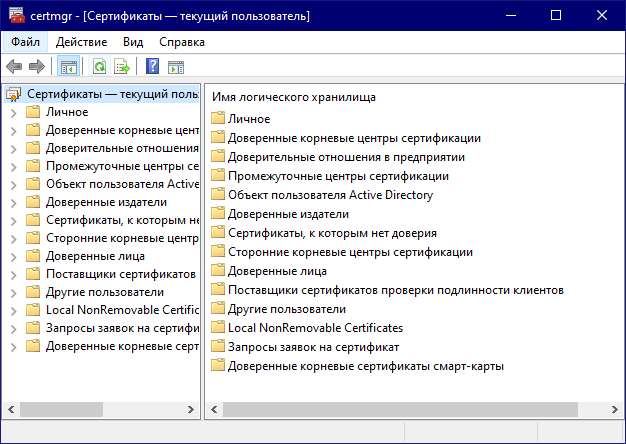The image size is (626, 444).
Task: Click column header Имя логического хранилища
Action: coord(294,97)
